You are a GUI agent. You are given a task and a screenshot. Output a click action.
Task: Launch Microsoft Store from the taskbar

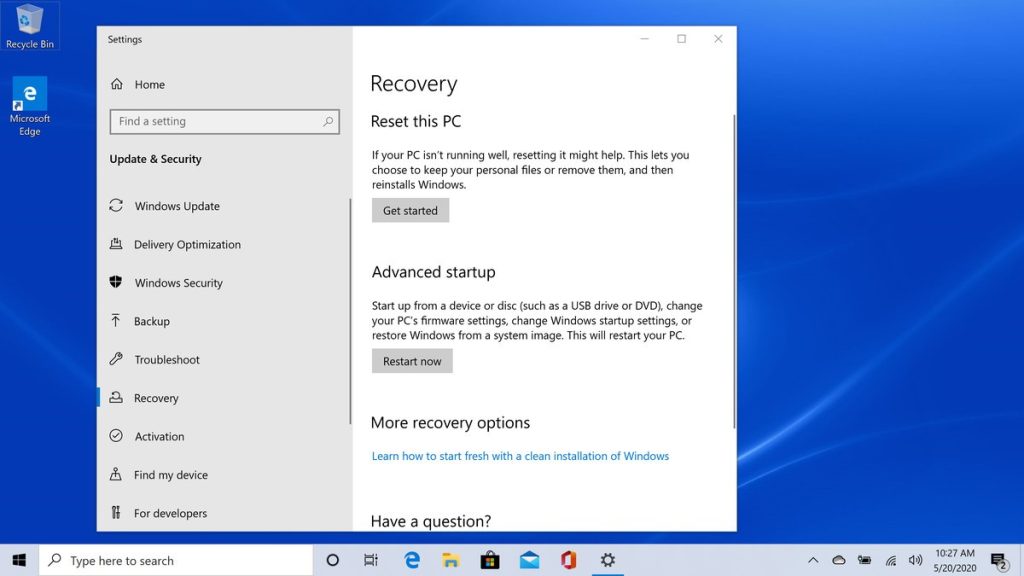489,560
